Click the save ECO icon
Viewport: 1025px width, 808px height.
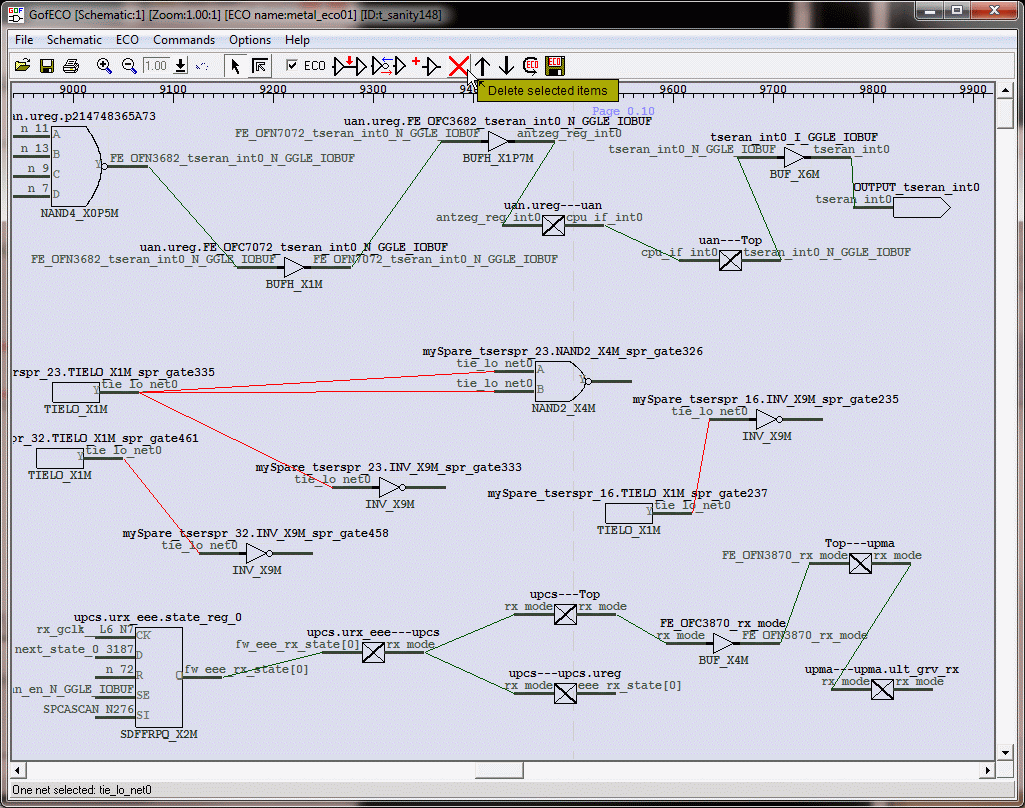pyautogui.click(x=555, y=66)
